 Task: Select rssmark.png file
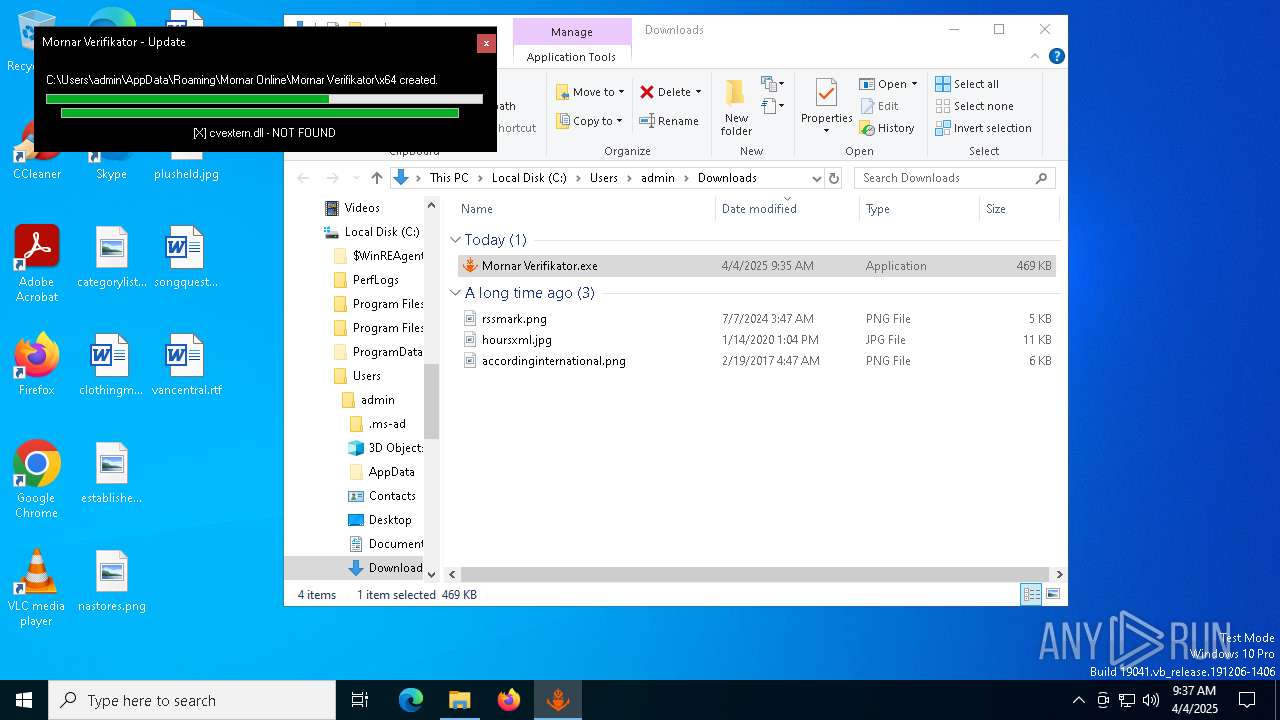[x=756, y=319]
